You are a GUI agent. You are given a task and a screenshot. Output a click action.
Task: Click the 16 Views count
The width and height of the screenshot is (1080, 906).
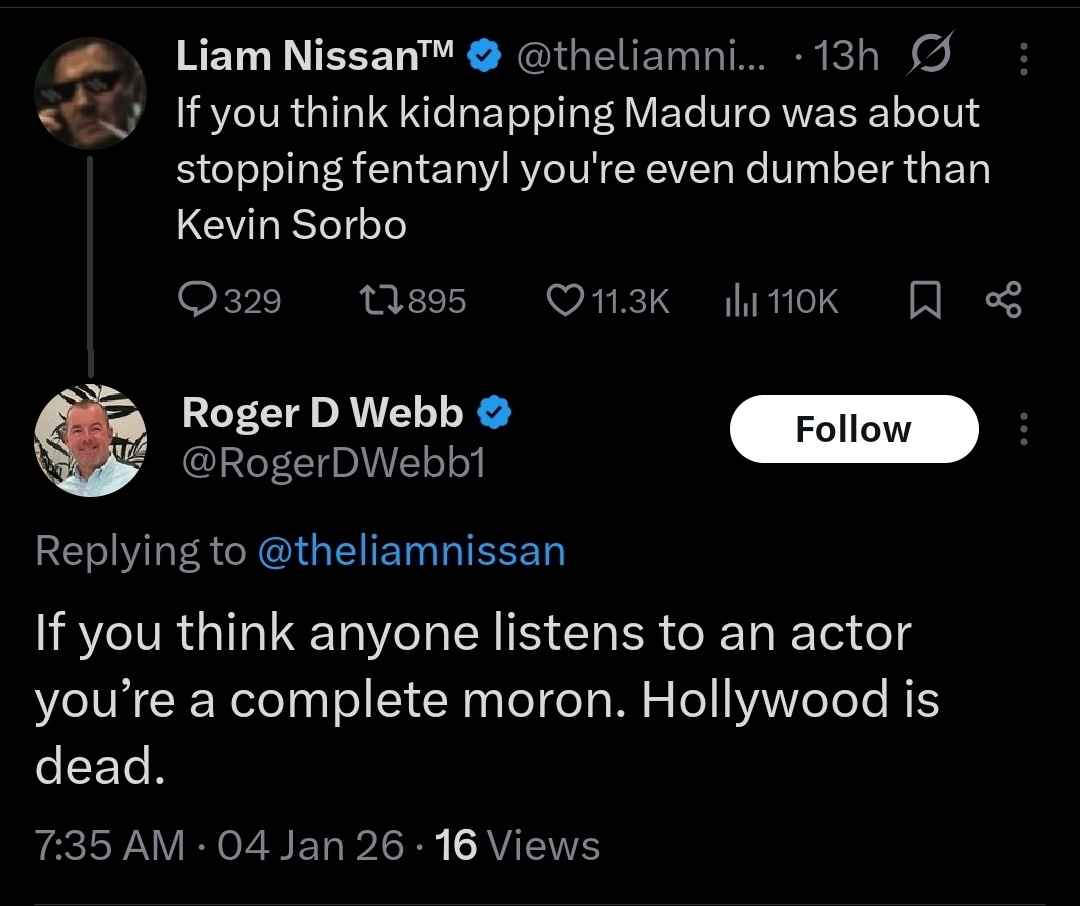[x=518, y=846]
